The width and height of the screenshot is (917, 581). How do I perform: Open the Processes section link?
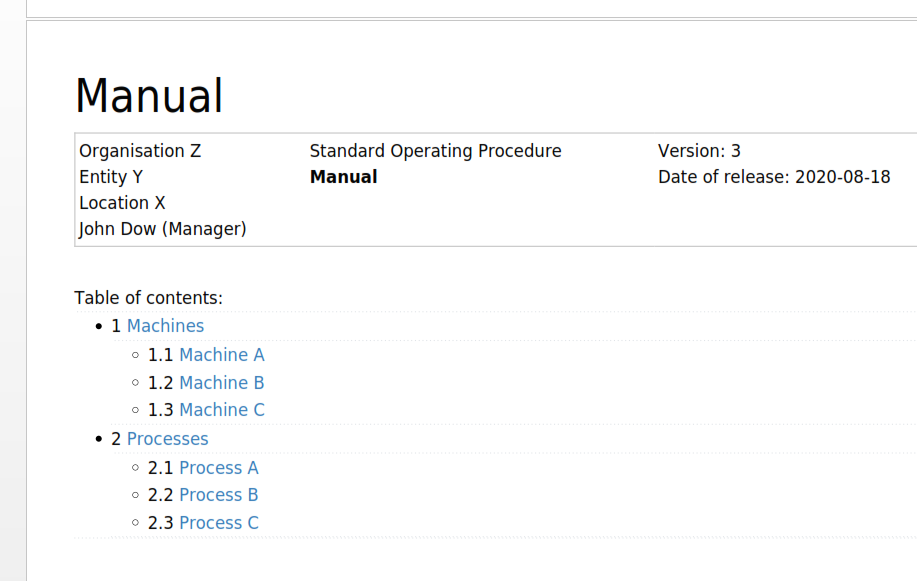pyautogui.click(x=167, y=439)
